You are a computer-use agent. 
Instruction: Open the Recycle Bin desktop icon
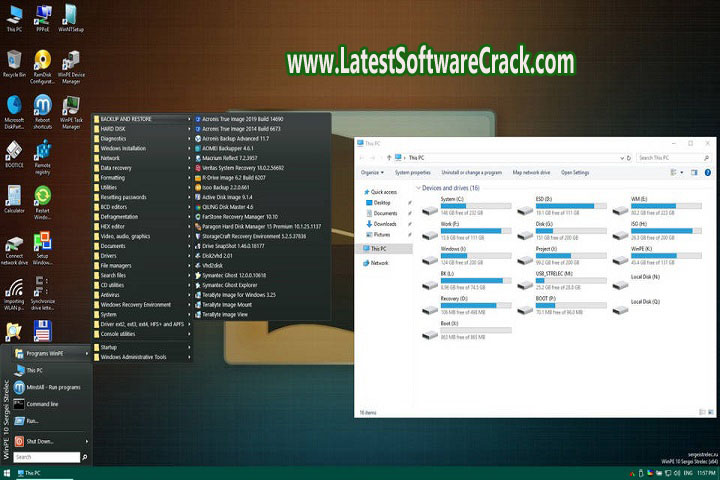pos(14,64)
